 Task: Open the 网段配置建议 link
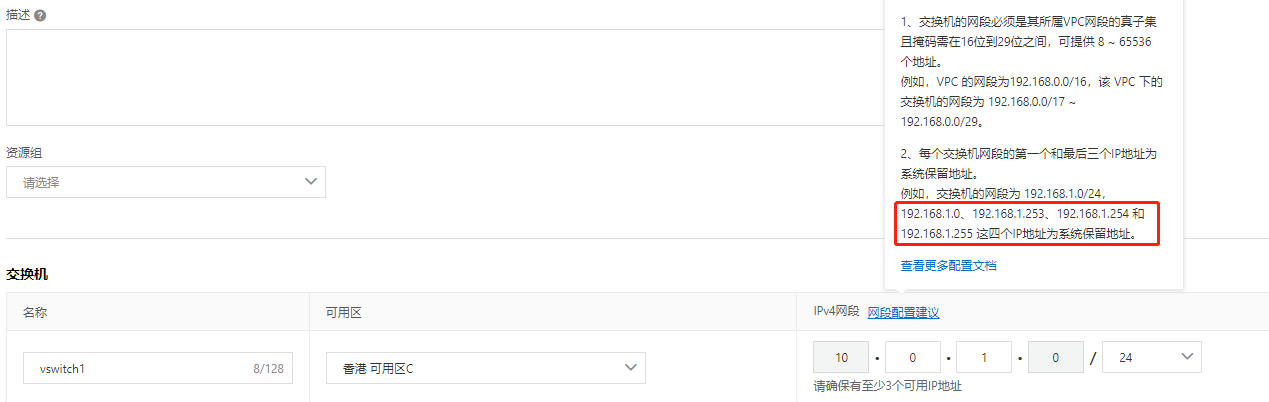click(903, 312)
